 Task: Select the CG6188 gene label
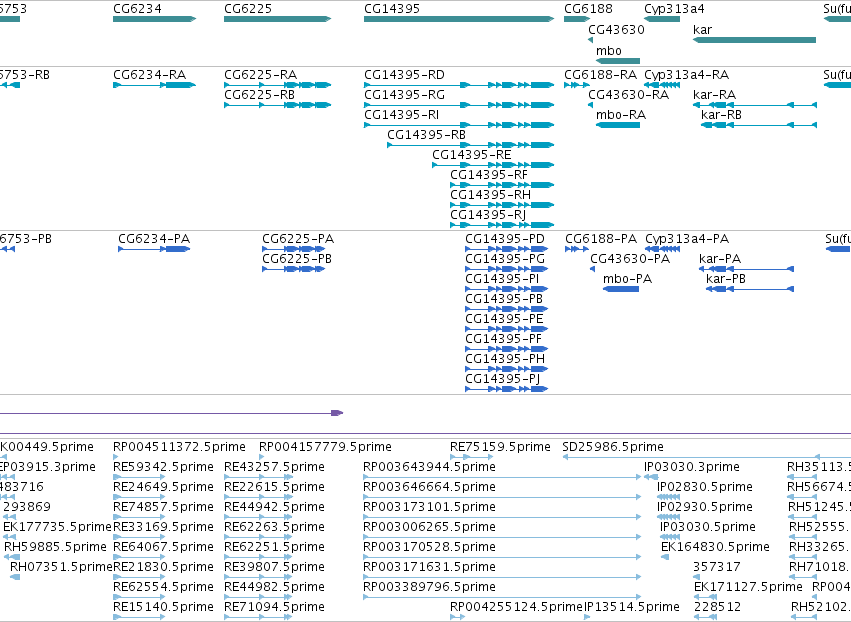point(588,9)
